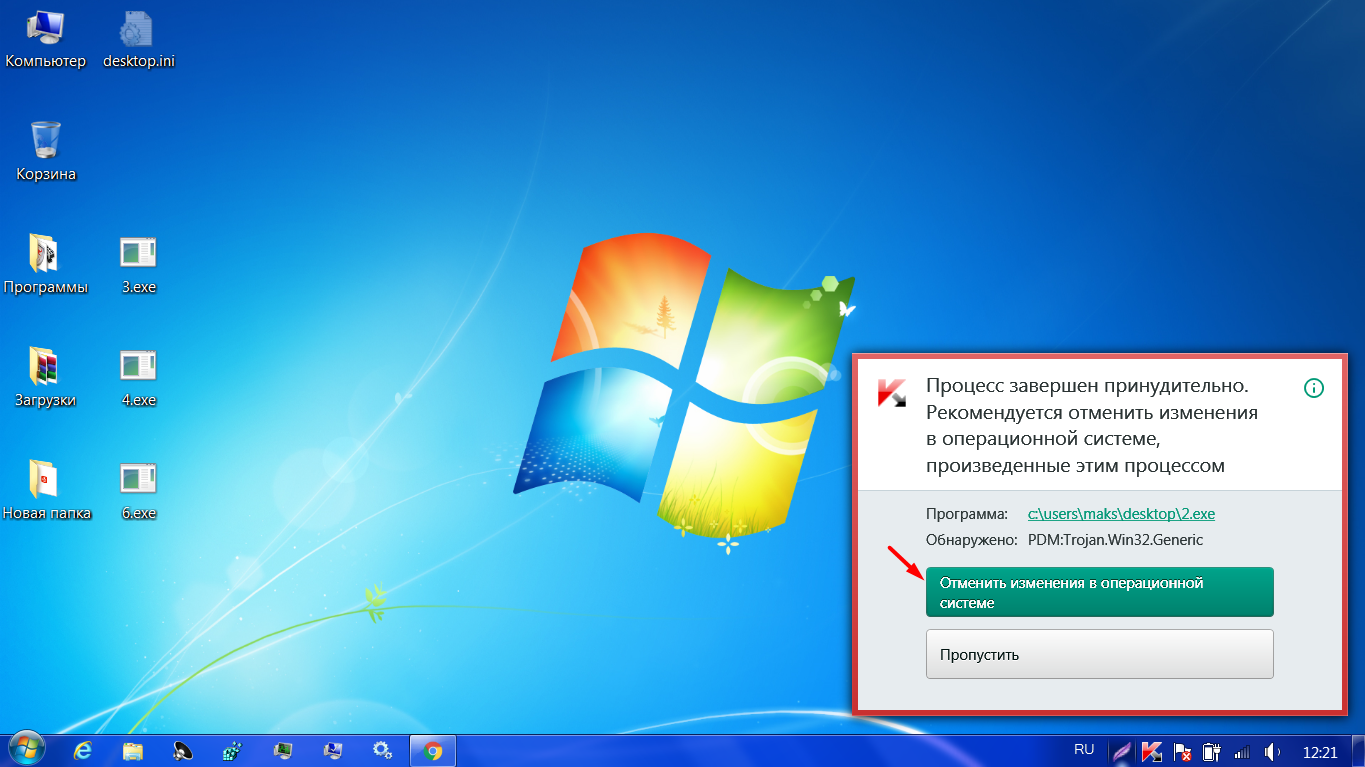1365x767 pixels.
Task: Open the info icon in the Kaspersky alert
Action: (1314, 388)
